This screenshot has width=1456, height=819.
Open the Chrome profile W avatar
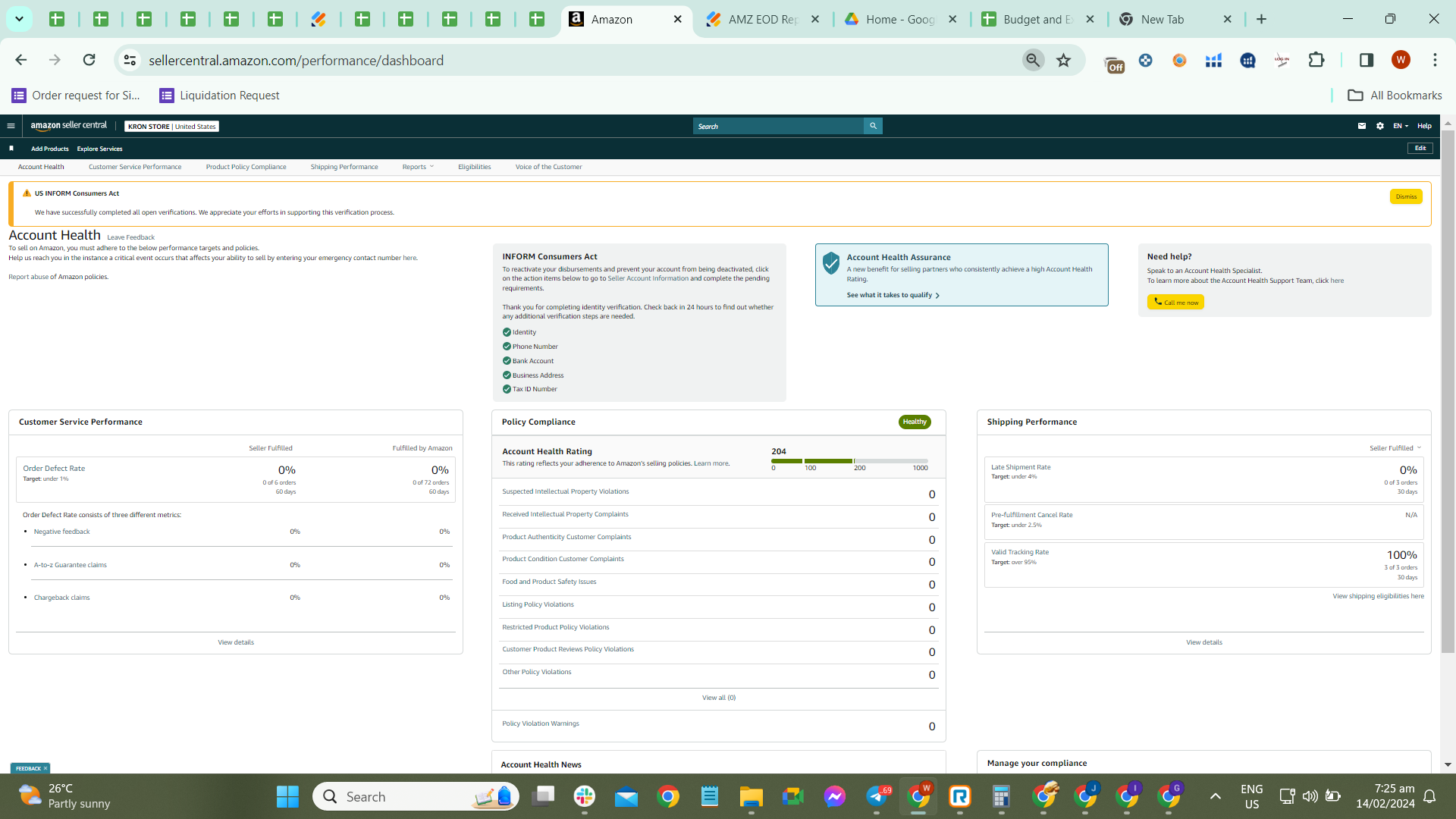1401,60
